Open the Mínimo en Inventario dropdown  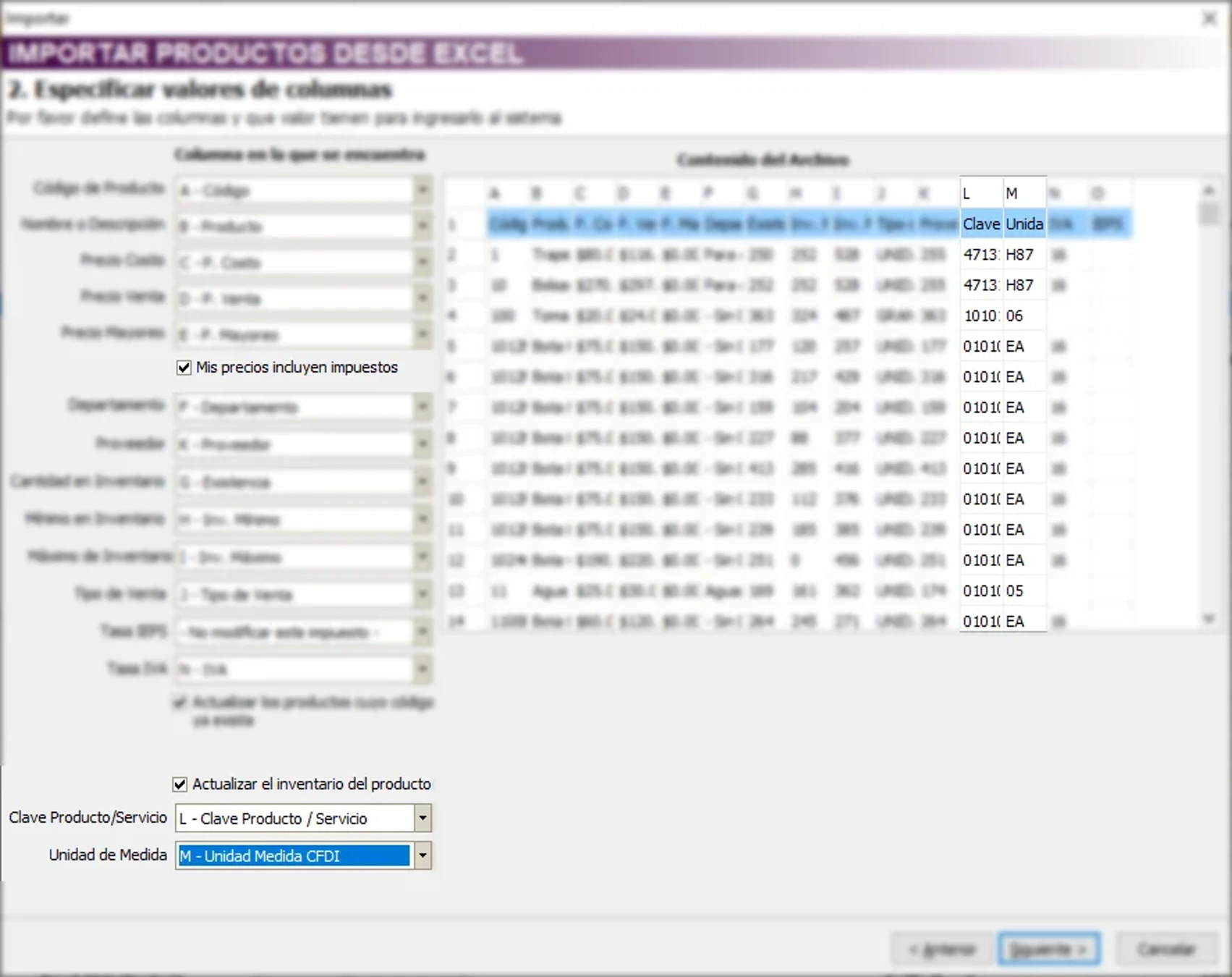tap(423, 520)
